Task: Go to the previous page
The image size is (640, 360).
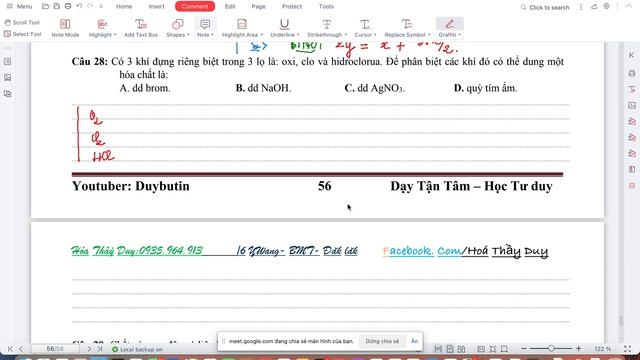Action: click(21, 349)
